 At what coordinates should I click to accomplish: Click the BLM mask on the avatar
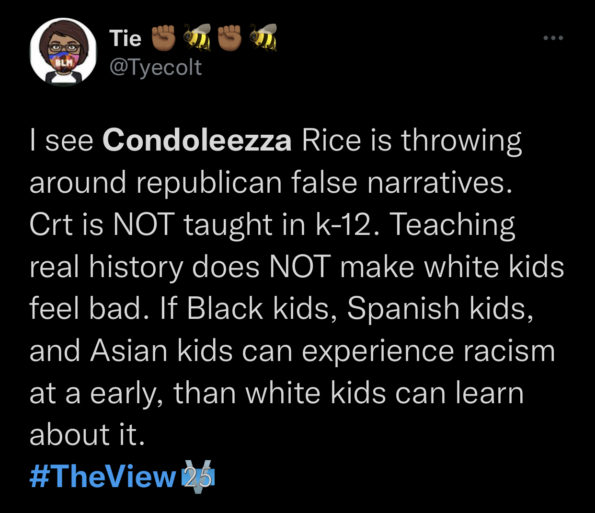63,63
